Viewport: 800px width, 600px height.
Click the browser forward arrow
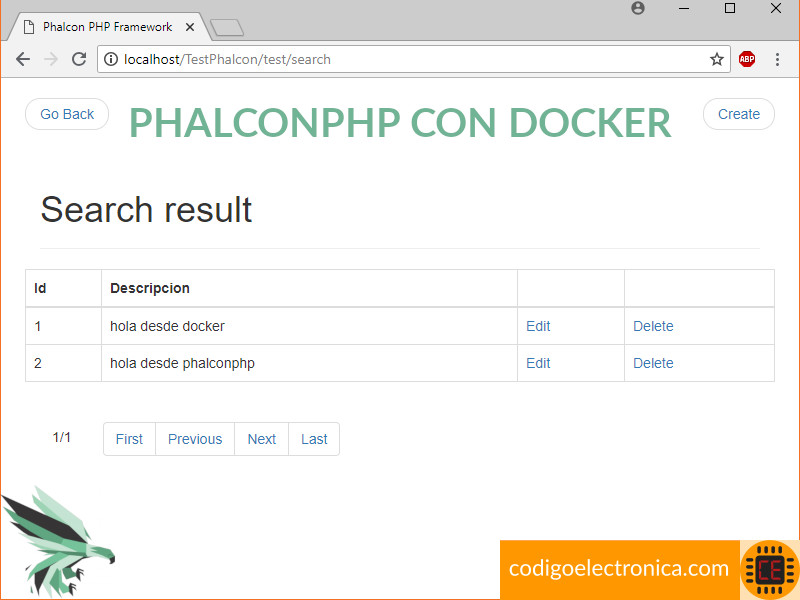point(51,59)
